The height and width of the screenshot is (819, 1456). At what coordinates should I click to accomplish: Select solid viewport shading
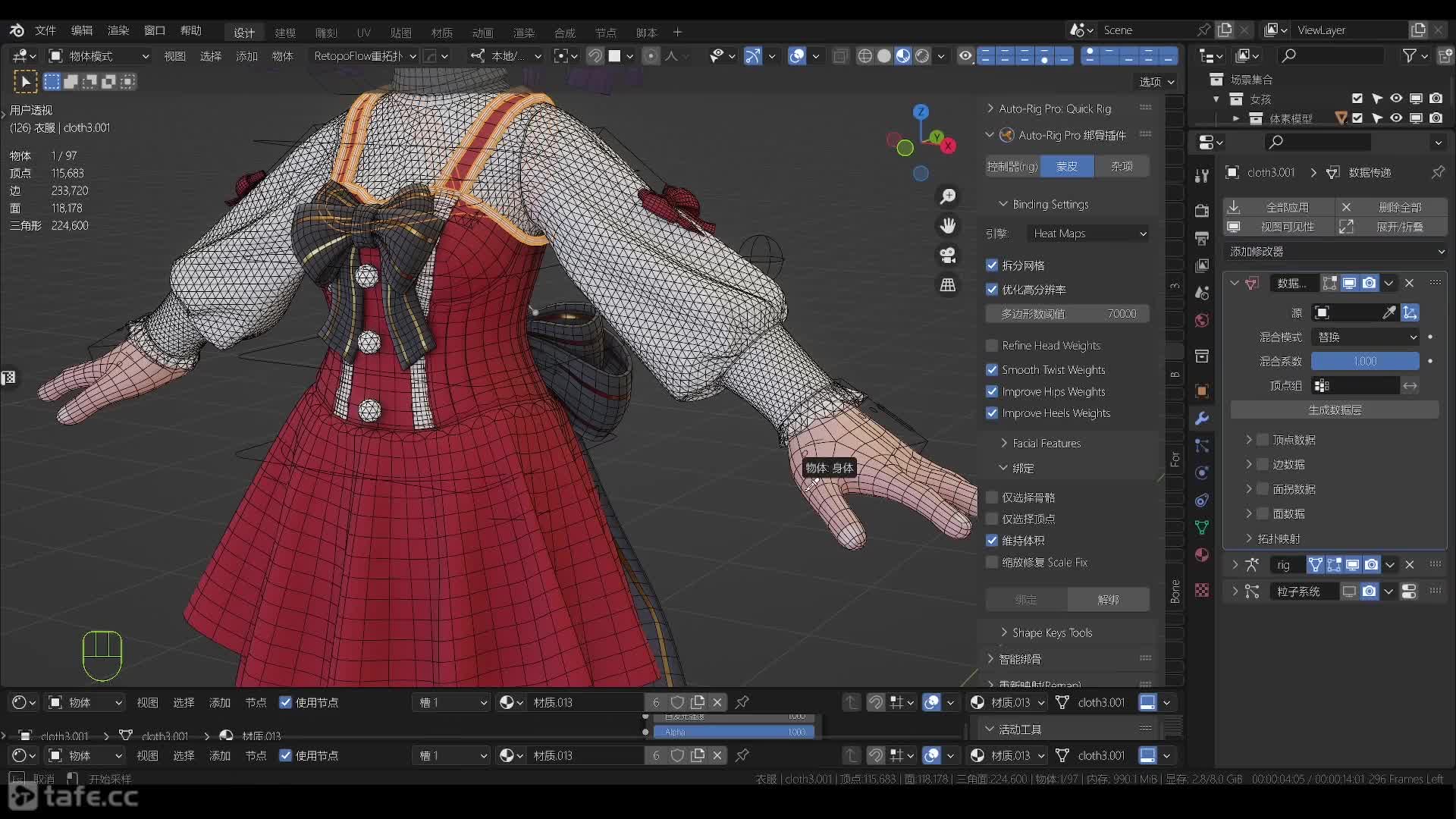(884, 56)
